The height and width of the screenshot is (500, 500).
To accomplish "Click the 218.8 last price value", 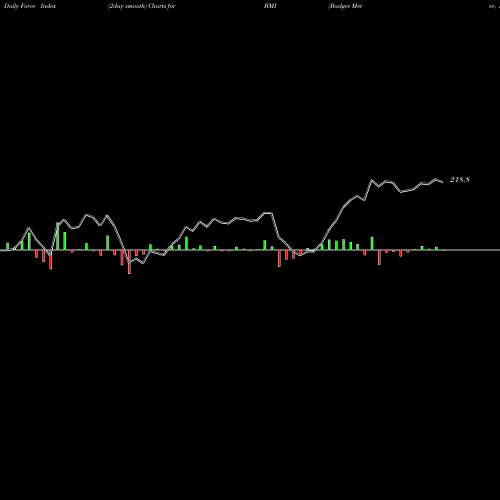I will [x=460, y=180].
